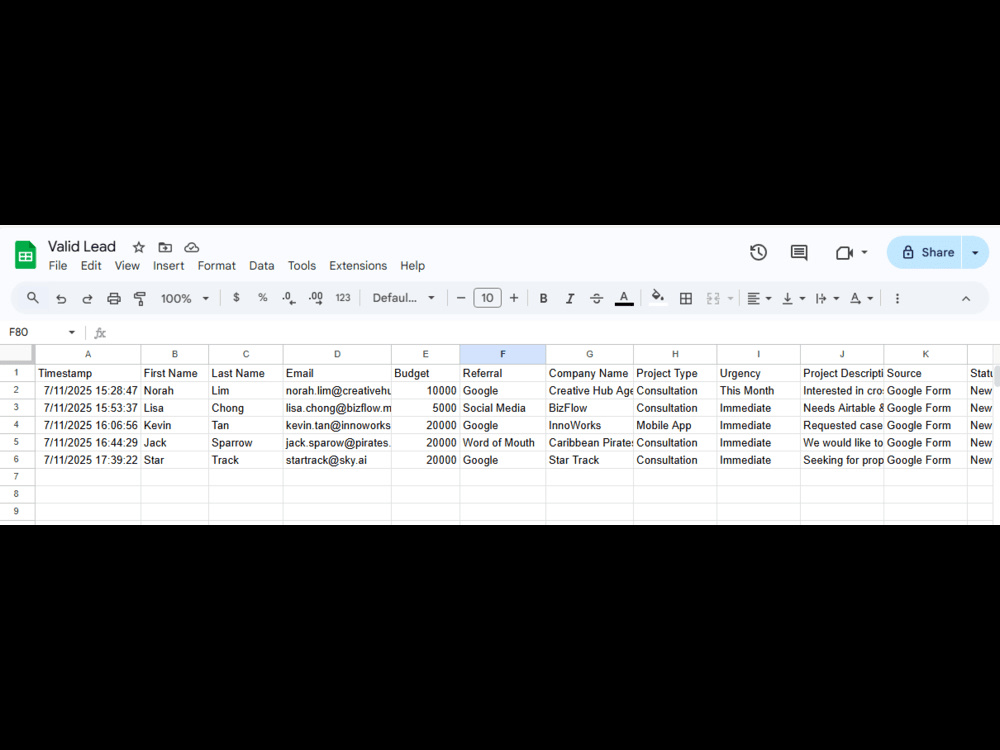Open the Data menu
This screenshot has width=1000, height=750.
point(261,266)
